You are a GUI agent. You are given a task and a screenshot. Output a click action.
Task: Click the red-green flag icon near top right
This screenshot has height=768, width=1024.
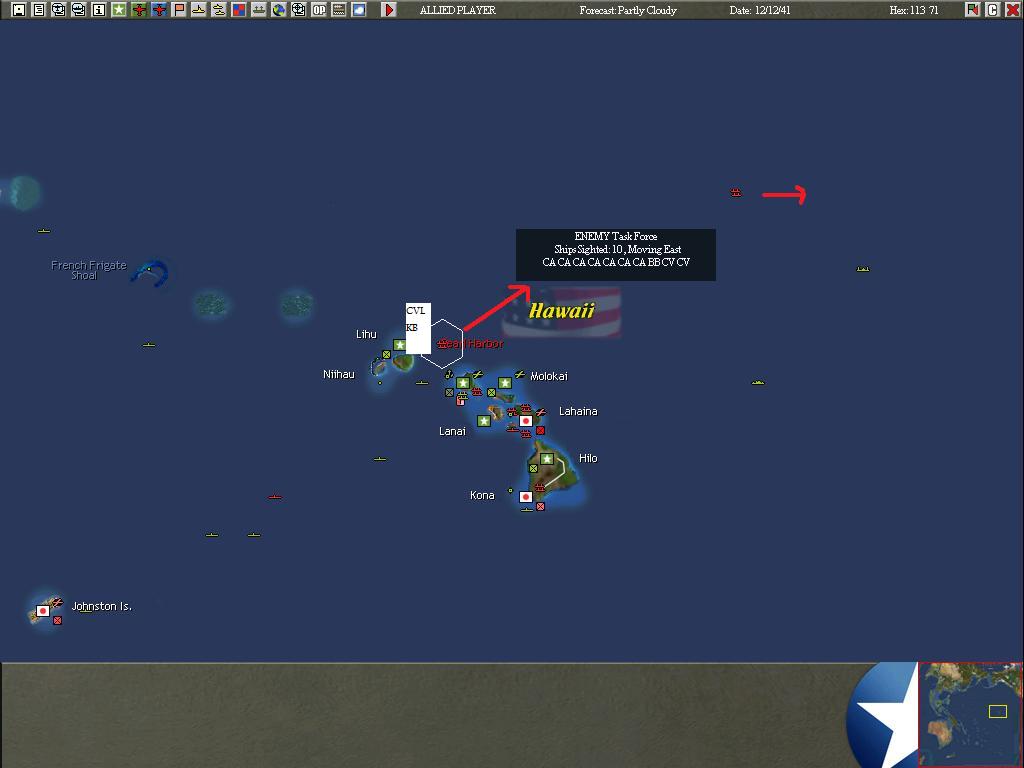[x=972, y=10]
